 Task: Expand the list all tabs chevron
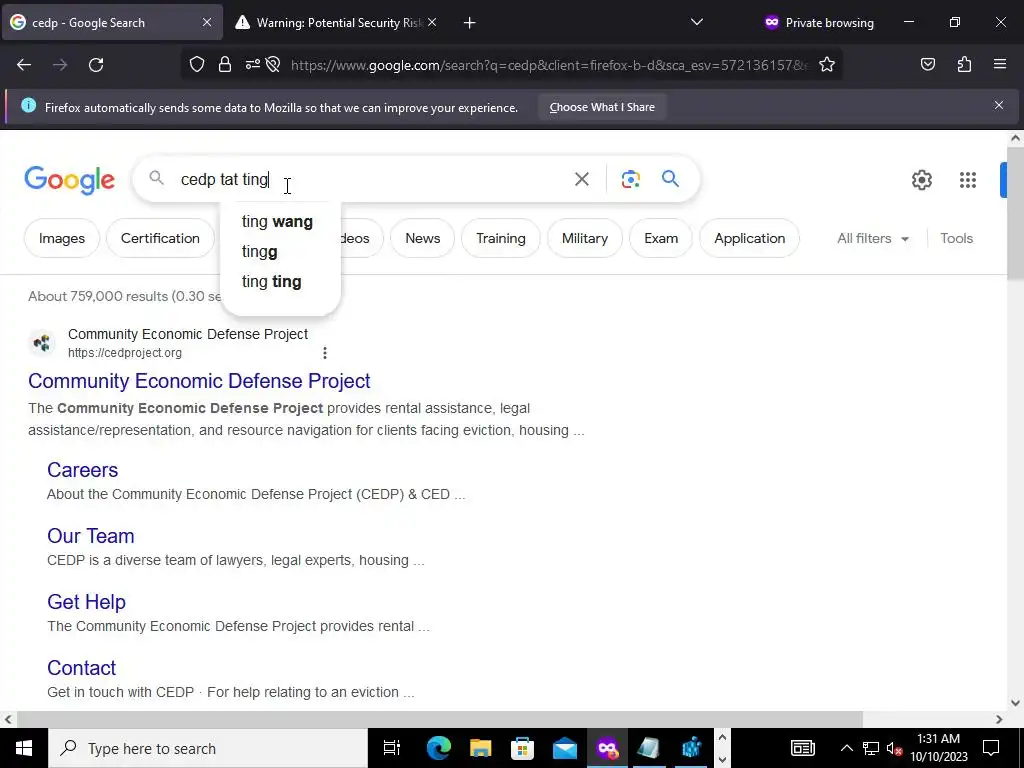pyautogui.click(x=697, y=23)
